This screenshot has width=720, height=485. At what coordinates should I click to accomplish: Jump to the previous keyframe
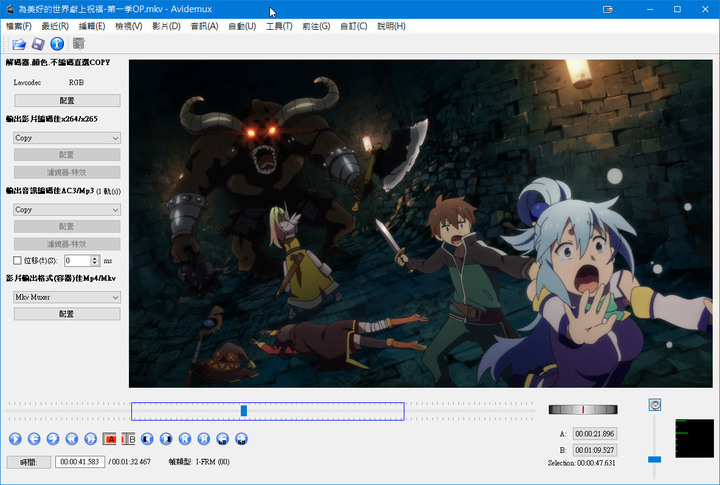pos(72,439)
